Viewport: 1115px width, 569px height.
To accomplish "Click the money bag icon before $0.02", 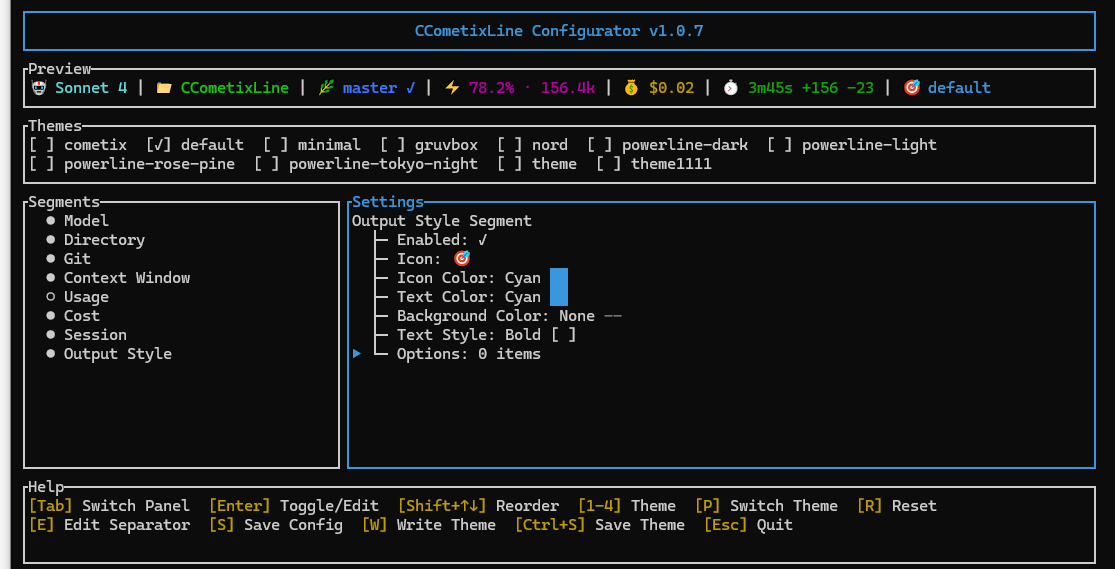I will click(631, 88).
